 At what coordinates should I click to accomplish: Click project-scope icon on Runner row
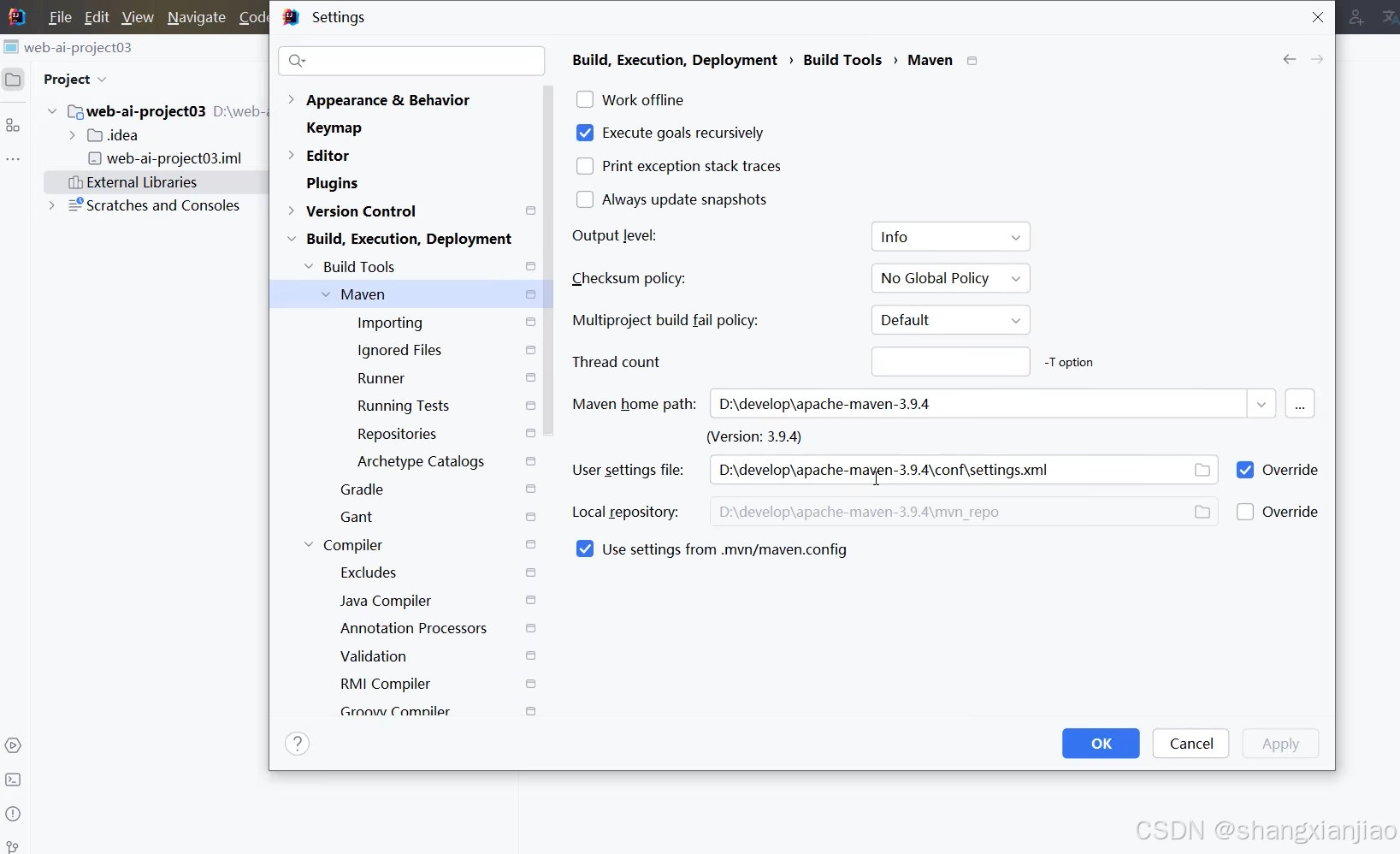click(531, 377)
